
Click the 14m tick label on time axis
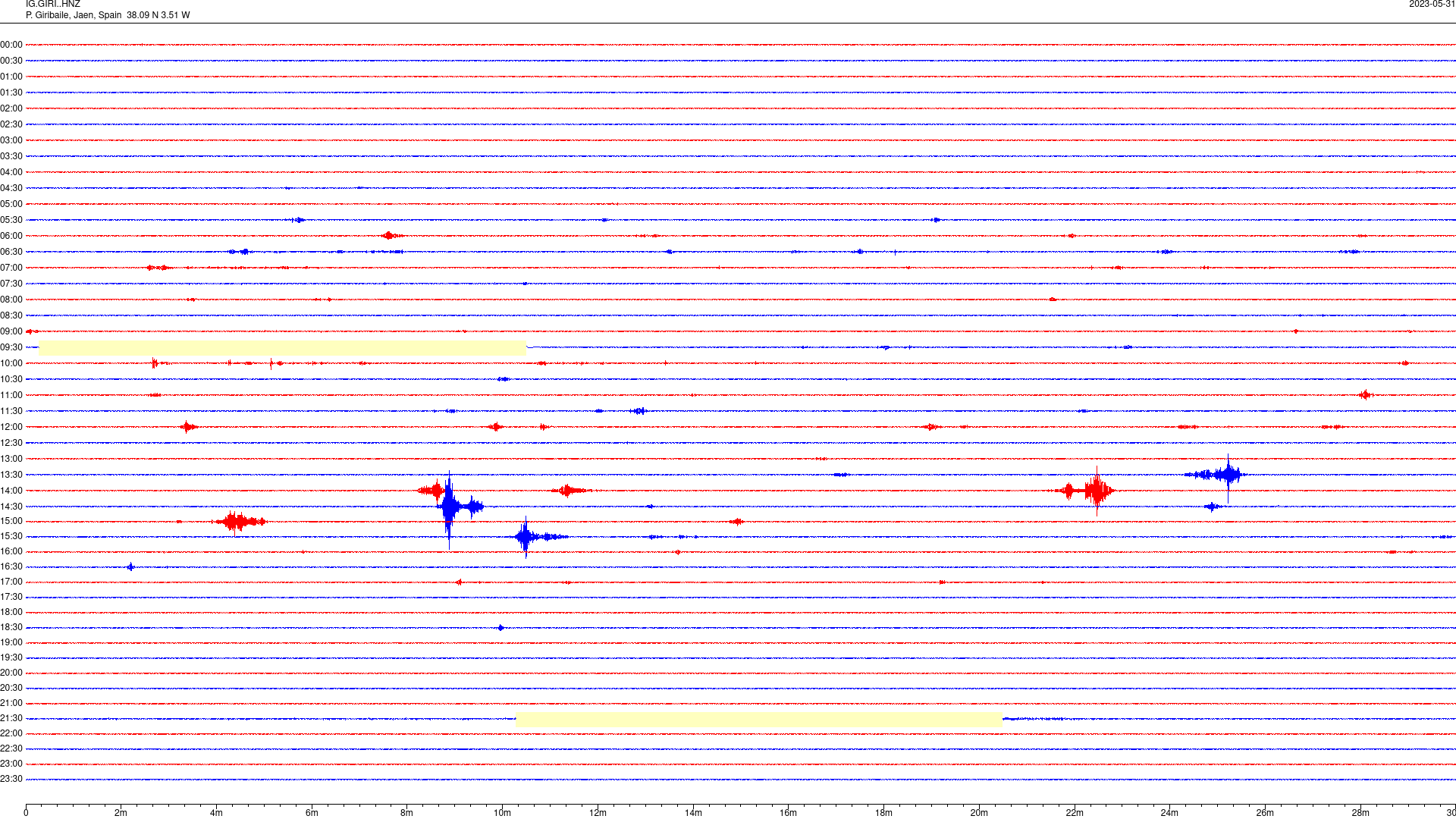click(x=693, y=813)
